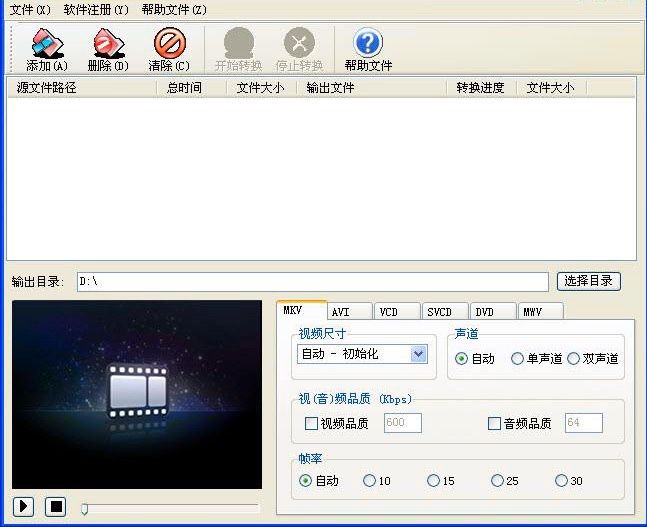Click the video quality 600 field
Screen dimensions: 647x527
[403, 423]
